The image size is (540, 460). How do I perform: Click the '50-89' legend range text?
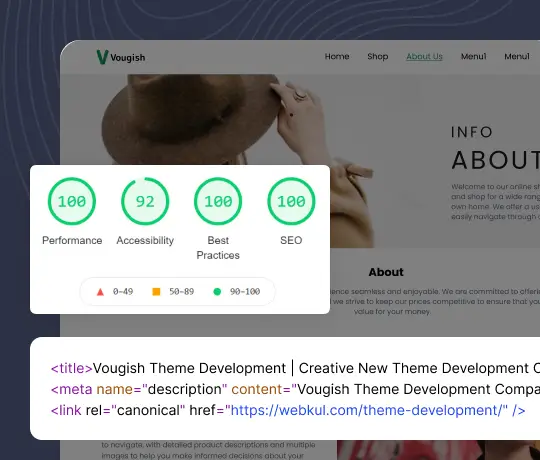click(x=181, y=292)
